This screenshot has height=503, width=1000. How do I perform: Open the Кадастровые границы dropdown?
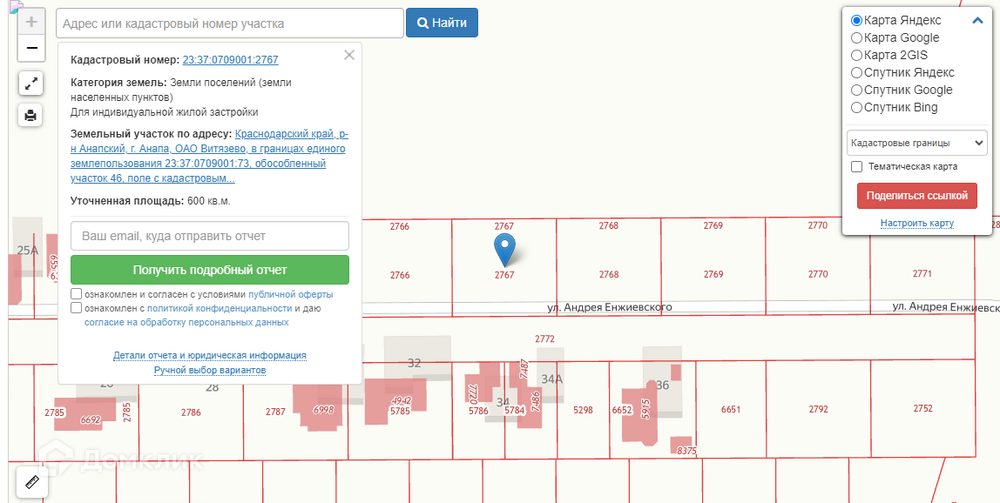(x=917, y=143)
